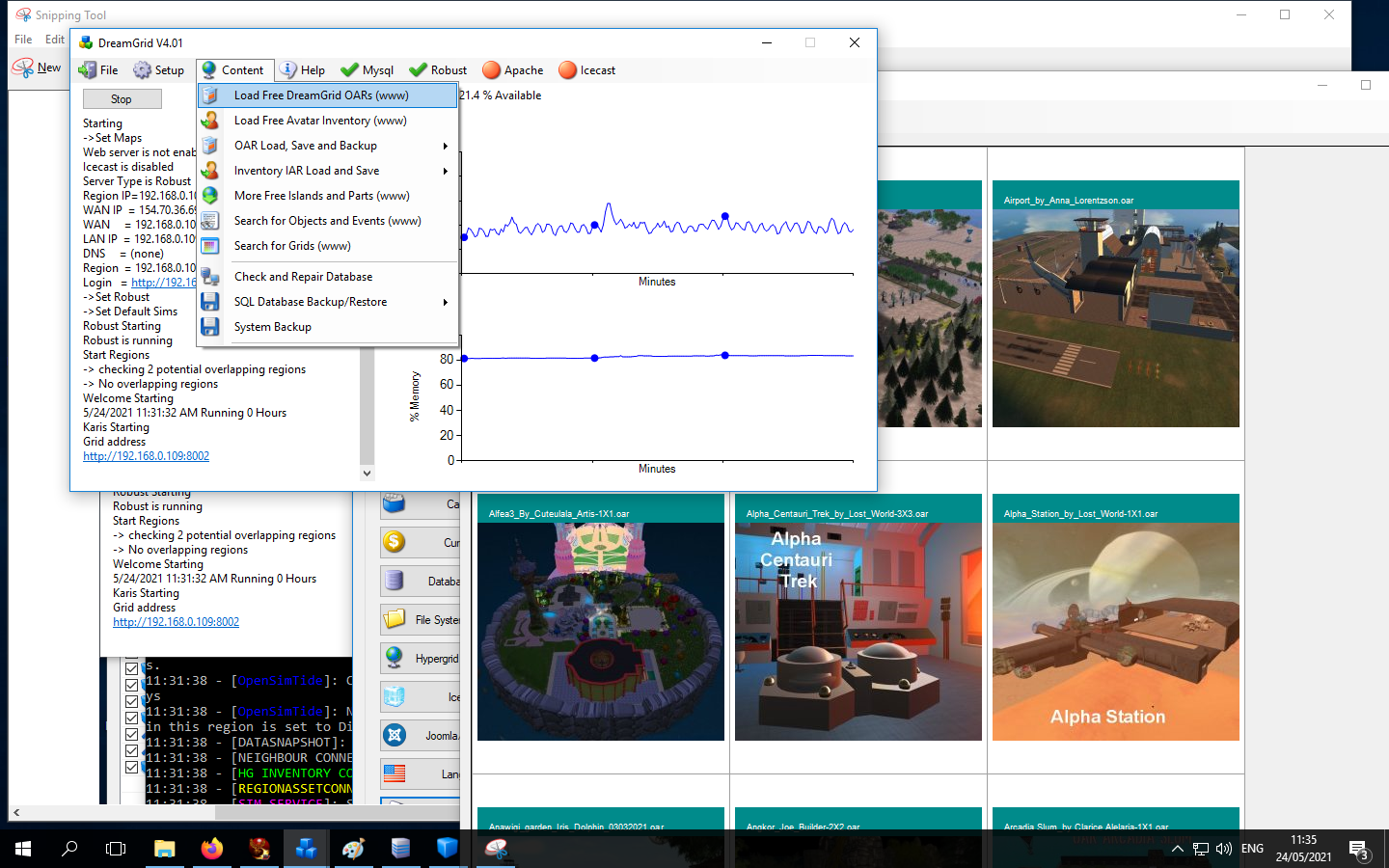Click the volume speaker tray icon
The width and height of the screenshot is (1389, 868).
[x=1224, y=849]
